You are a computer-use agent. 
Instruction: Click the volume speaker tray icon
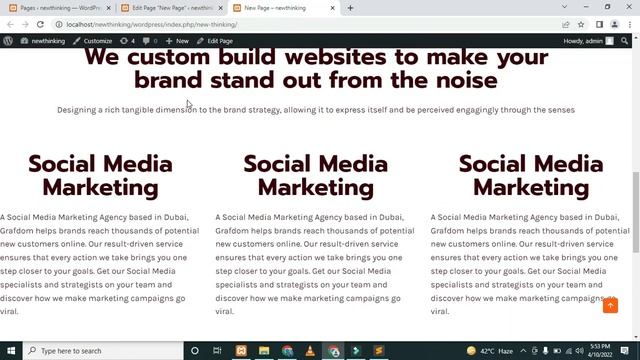[x=580, y=351]
